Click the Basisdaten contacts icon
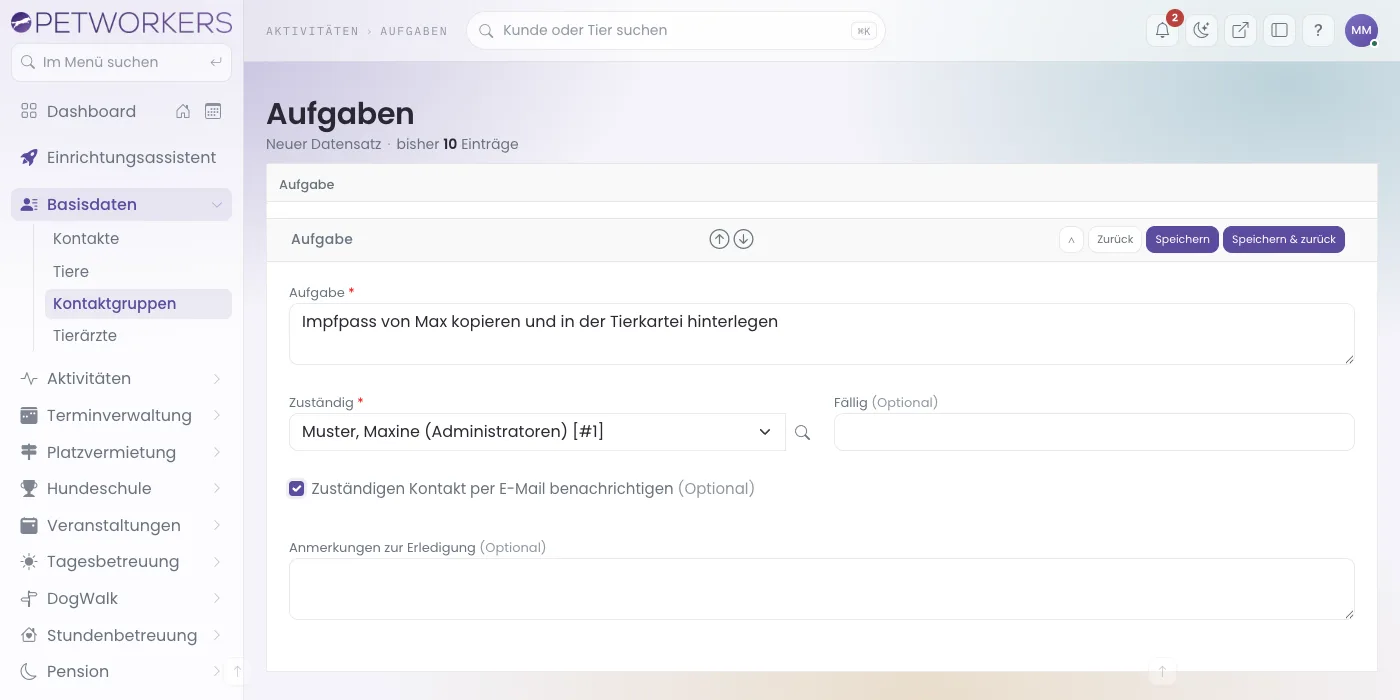This screenshot has width=1400, height=700. (29, 204)
